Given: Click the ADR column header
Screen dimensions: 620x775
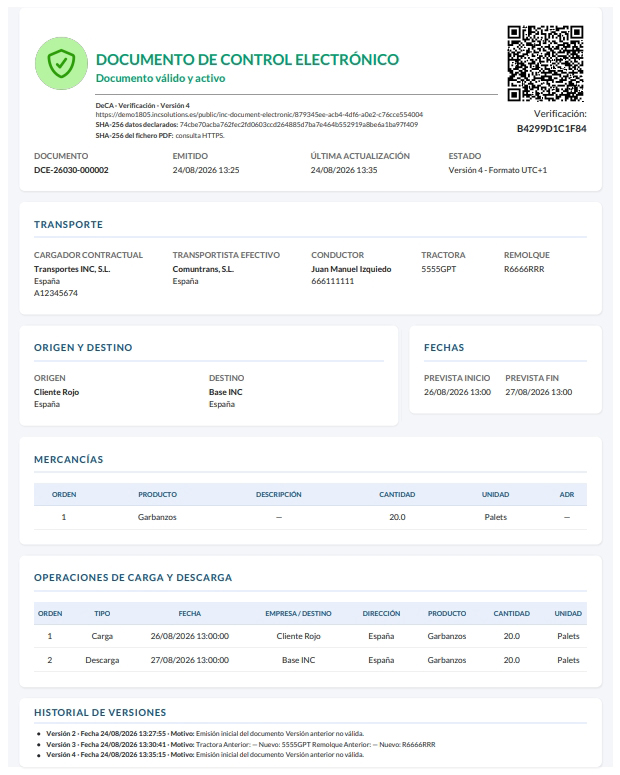Looking at the screenshot, I should click(x=567, y=494).
